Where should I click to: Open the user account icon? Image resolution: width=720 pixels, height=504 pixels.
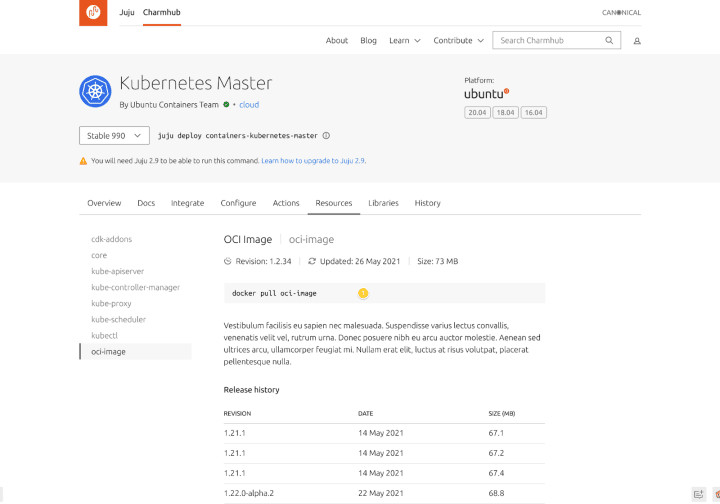coord(637,41)
